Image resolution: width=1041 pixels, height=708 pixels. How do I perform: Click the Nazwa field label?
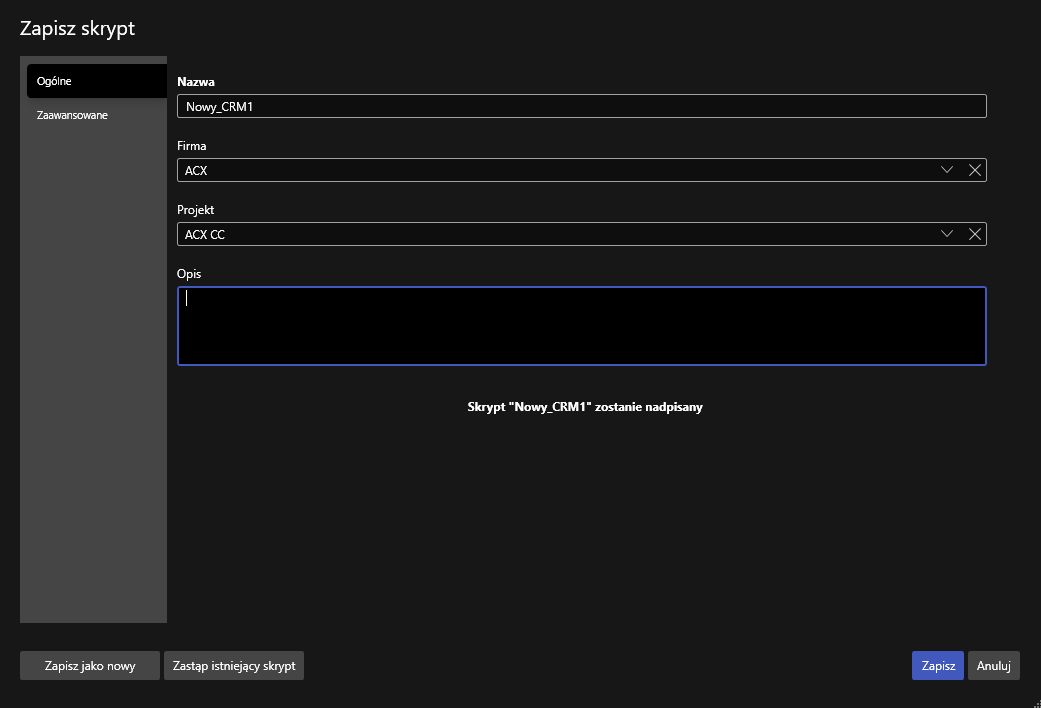(x=196, y=82)
